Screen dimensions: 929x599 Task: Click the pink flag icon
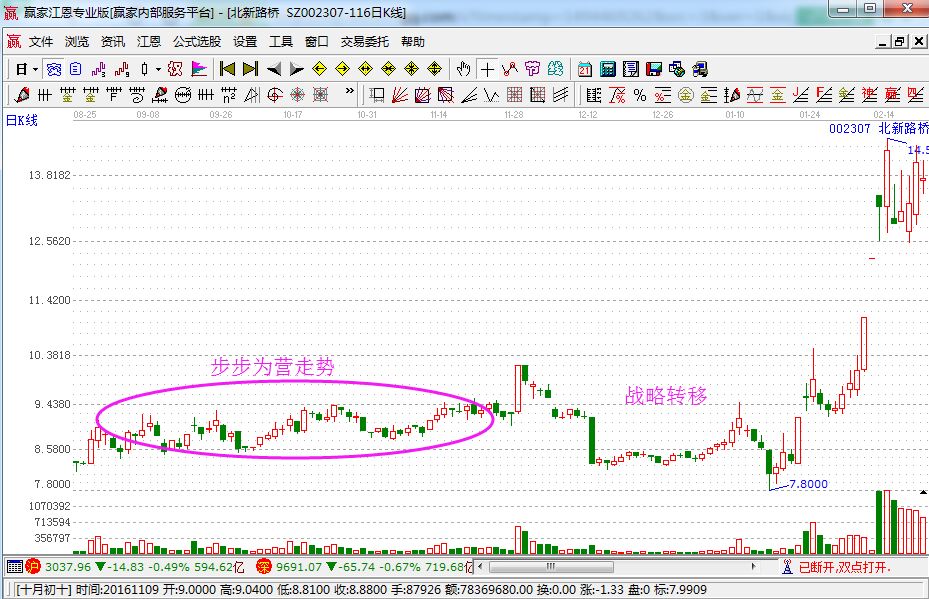(x=199, y=69)
